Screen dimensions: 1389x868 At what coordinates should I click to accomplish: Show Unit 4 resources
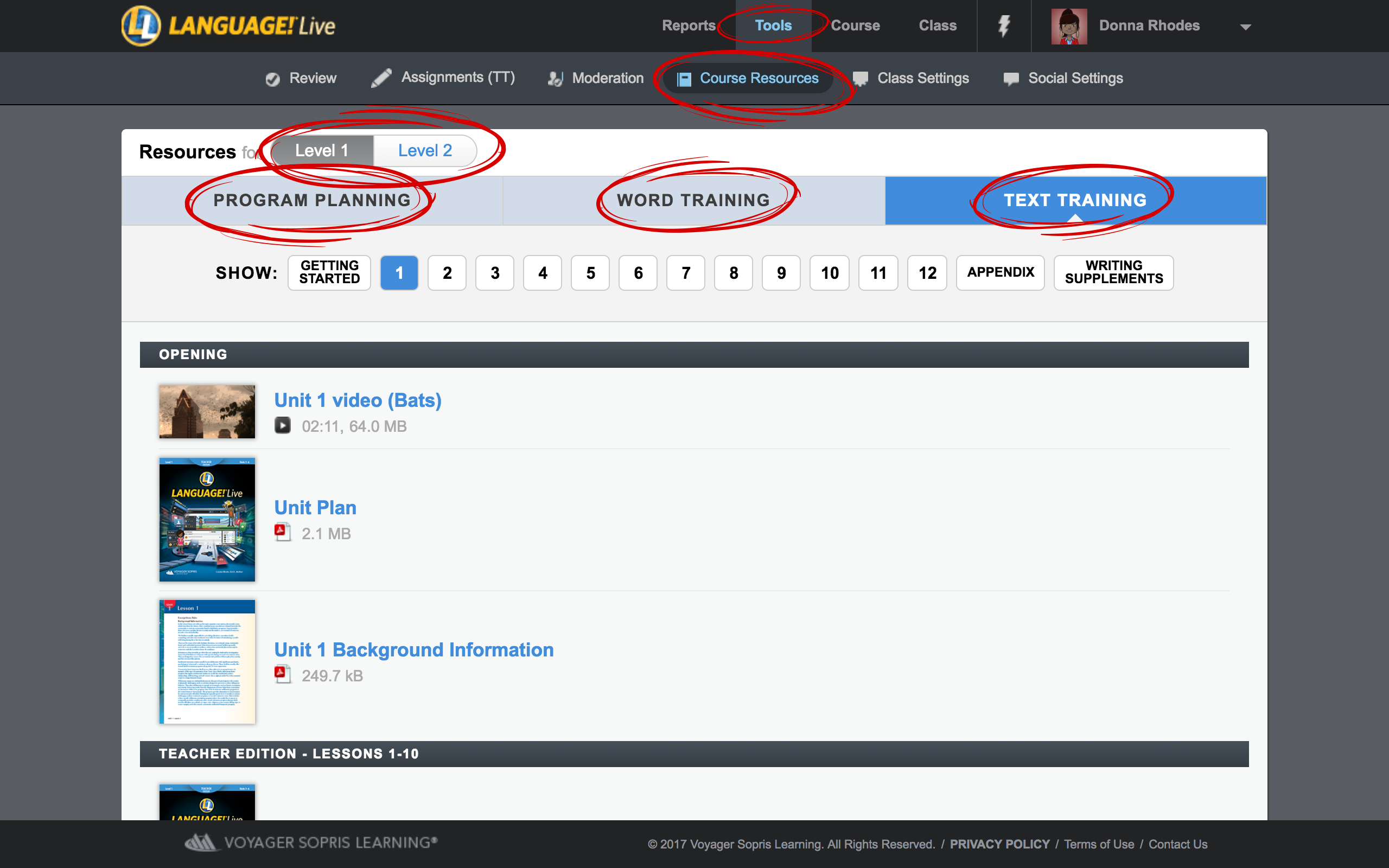[x=543, y=273]
